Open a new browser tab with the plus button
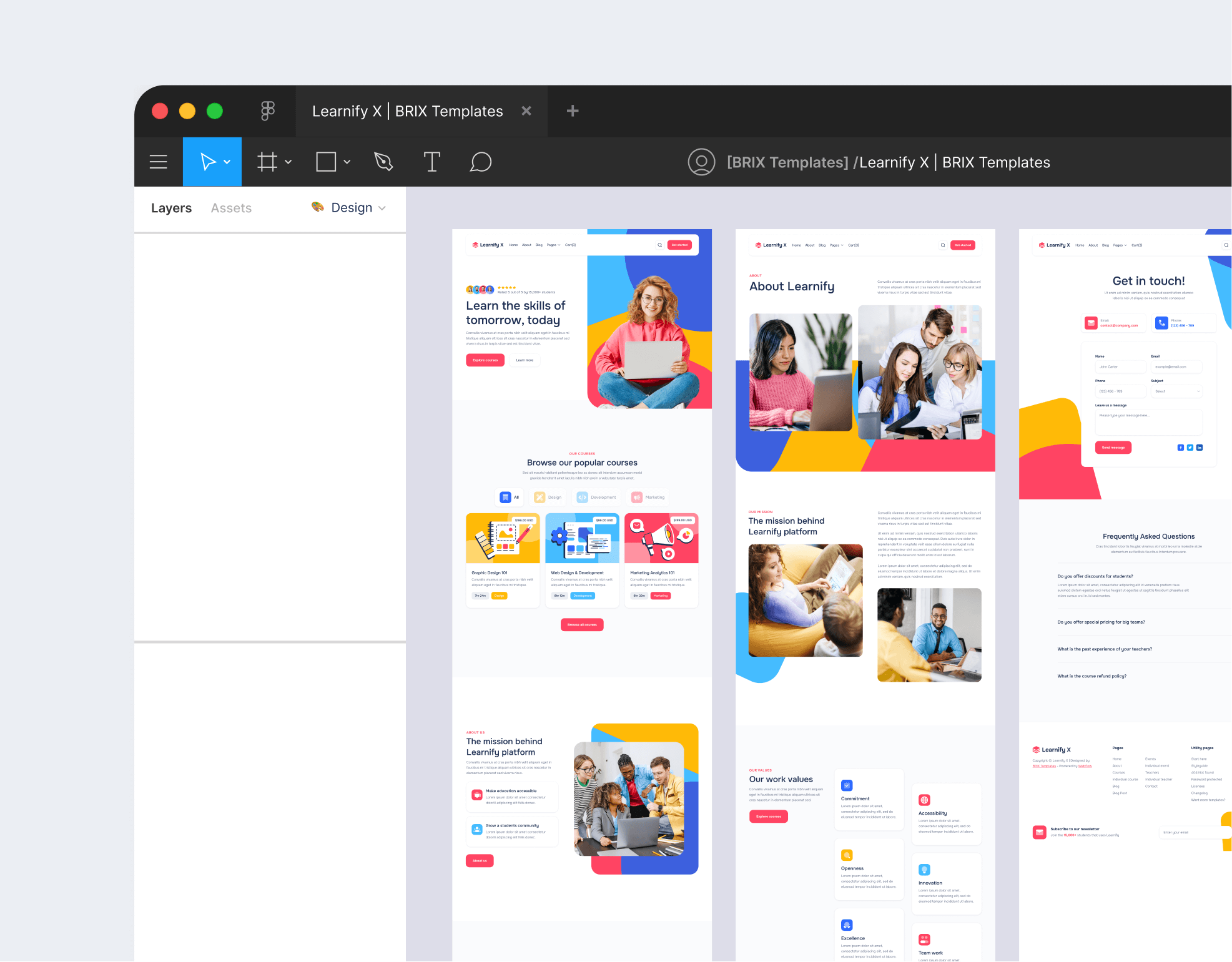 tap(571, 110)
